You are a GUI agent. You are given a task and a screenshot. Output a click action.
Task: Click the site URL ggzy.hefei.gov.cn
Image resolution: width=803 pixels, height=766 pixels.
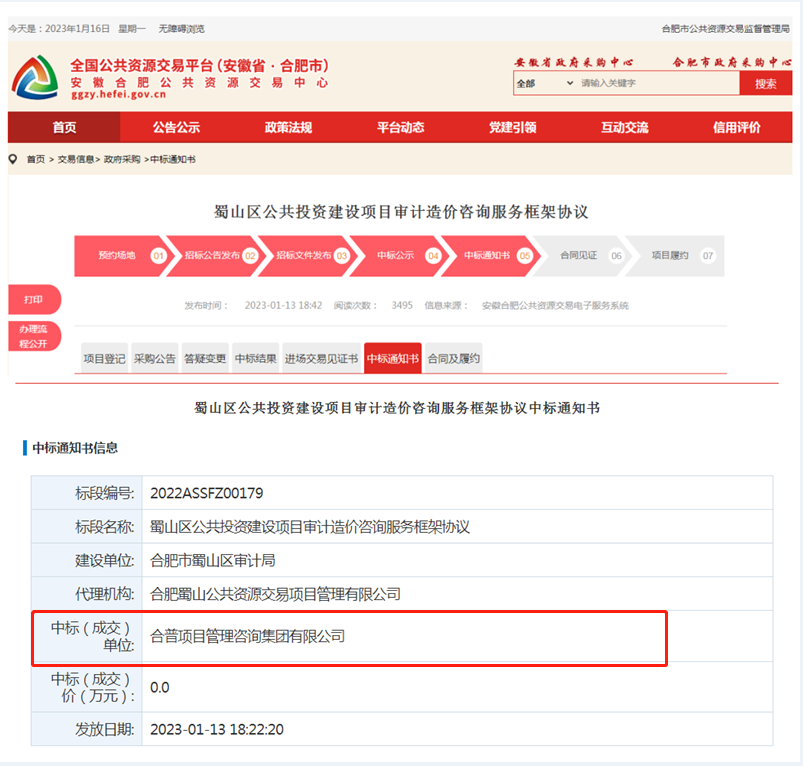[x=118, y=95]
